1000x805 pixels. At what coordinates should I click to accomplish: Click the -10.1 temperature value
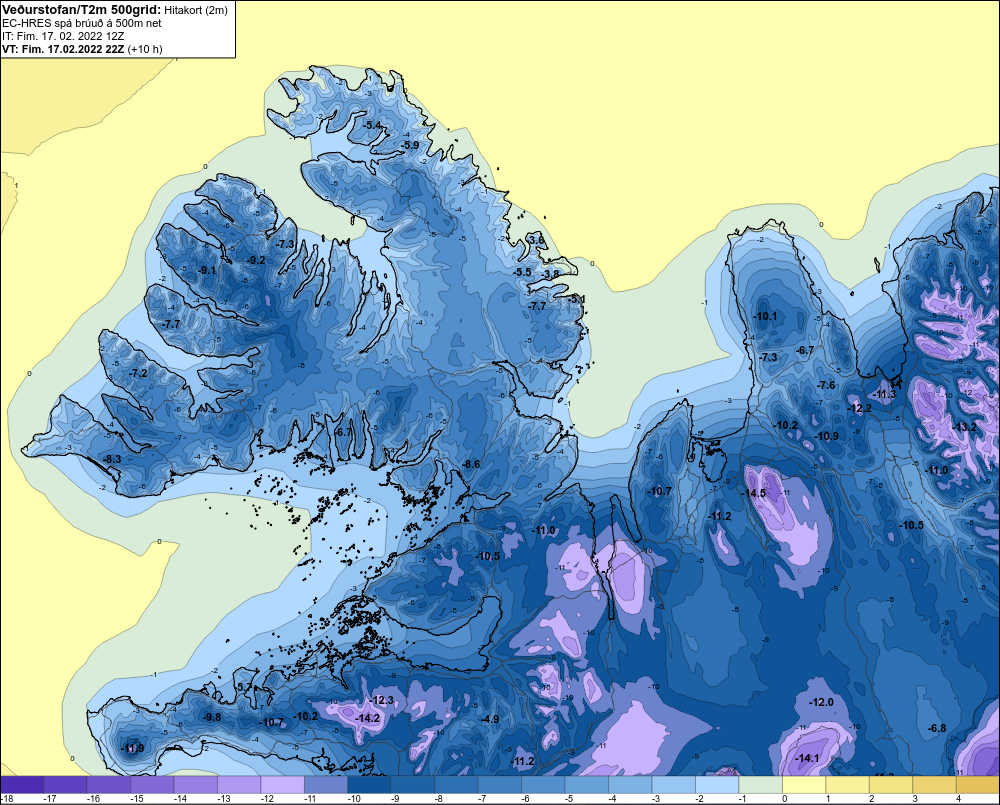(765, 316)
